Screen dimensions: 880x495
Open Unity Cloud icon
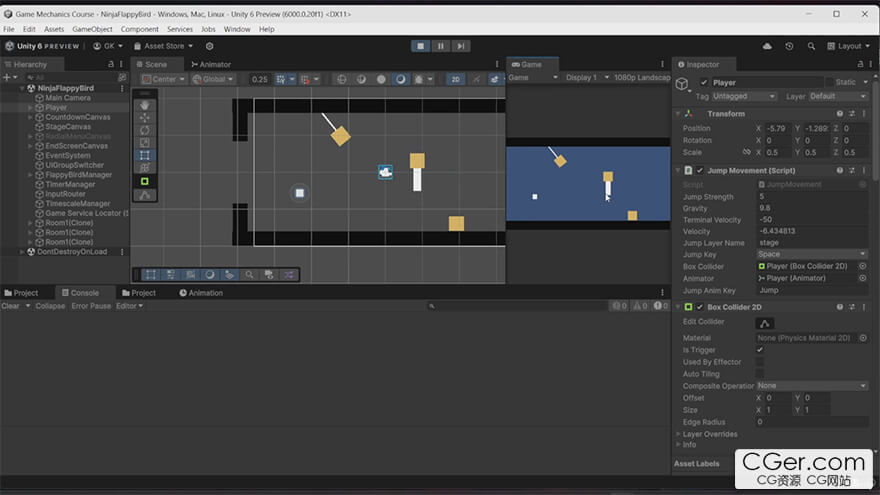tap(767, 46)
